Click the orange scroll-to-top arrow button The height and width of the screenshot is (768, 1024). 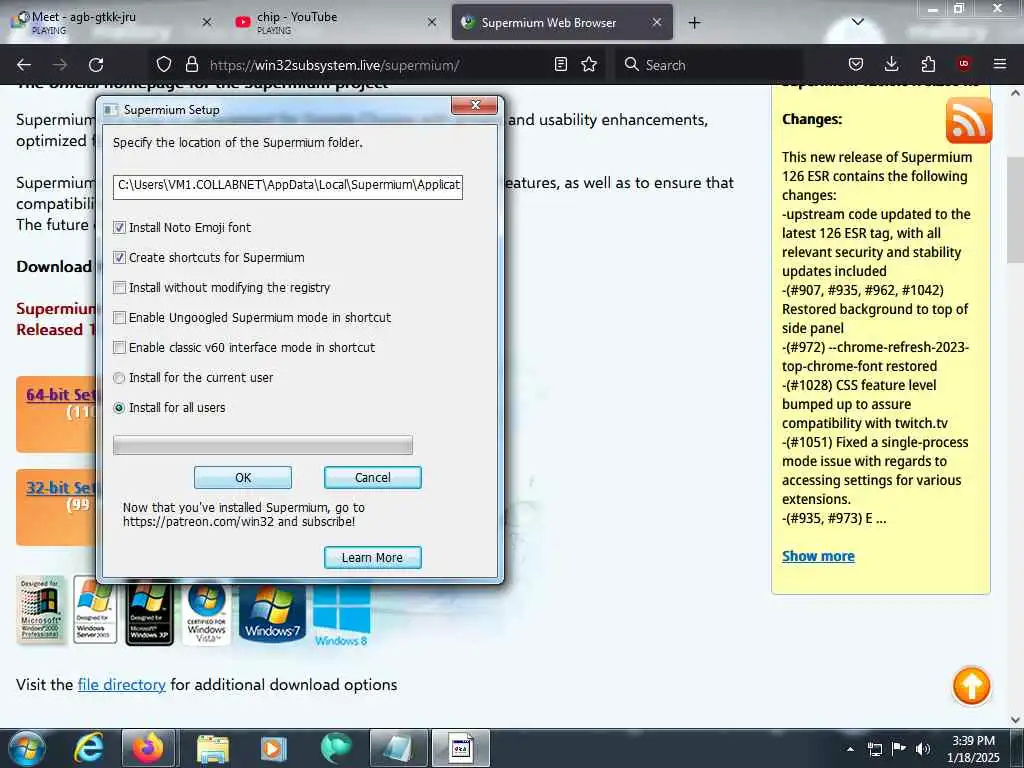[x=971, y=686]
